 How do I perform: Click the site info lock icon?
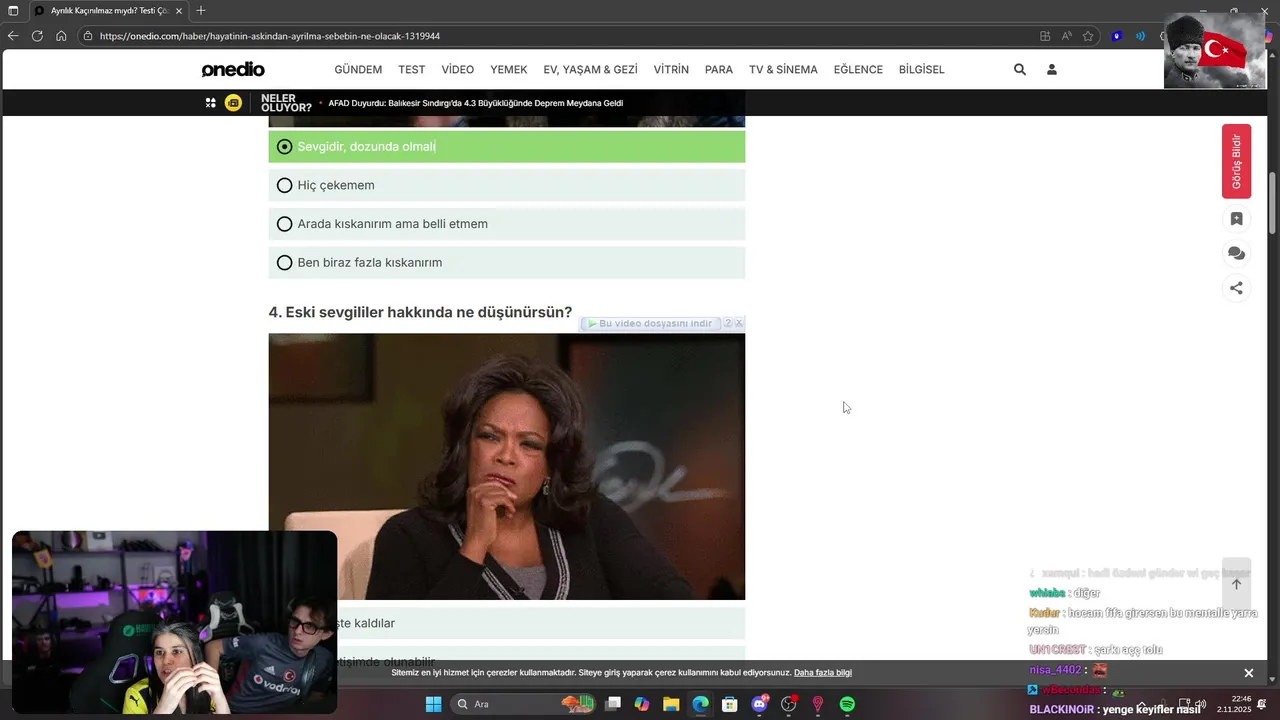pyautogui.click(x=88, y=36)
